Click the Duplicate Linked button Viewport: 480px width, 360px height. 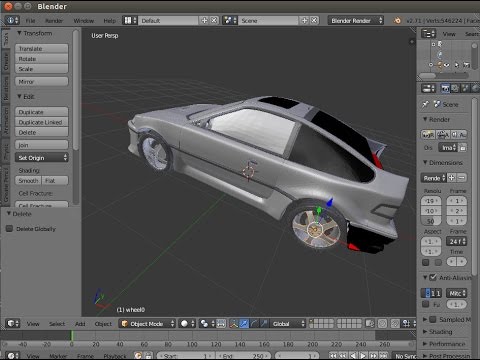(x=42, y=122)
